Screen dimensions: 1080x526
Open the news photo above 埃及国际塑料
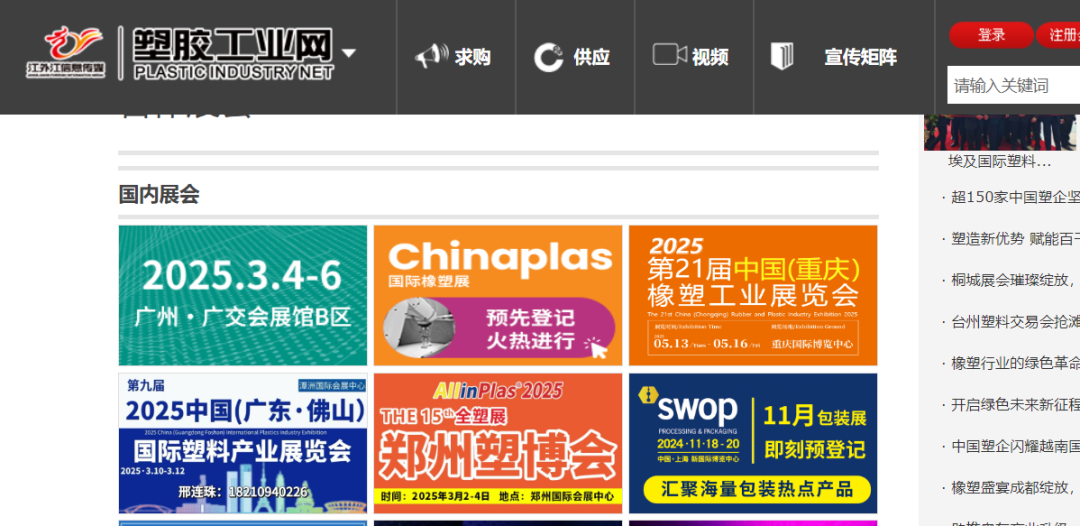point(1001,132)
